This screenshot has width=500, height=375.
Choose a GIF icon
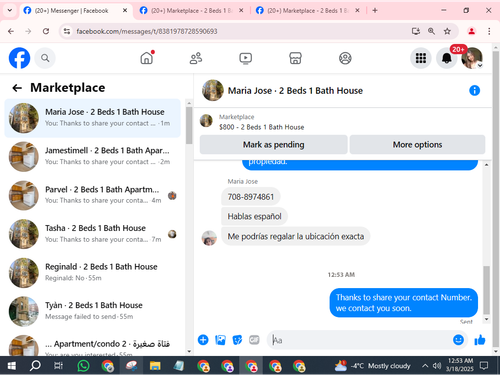point(254,340)
